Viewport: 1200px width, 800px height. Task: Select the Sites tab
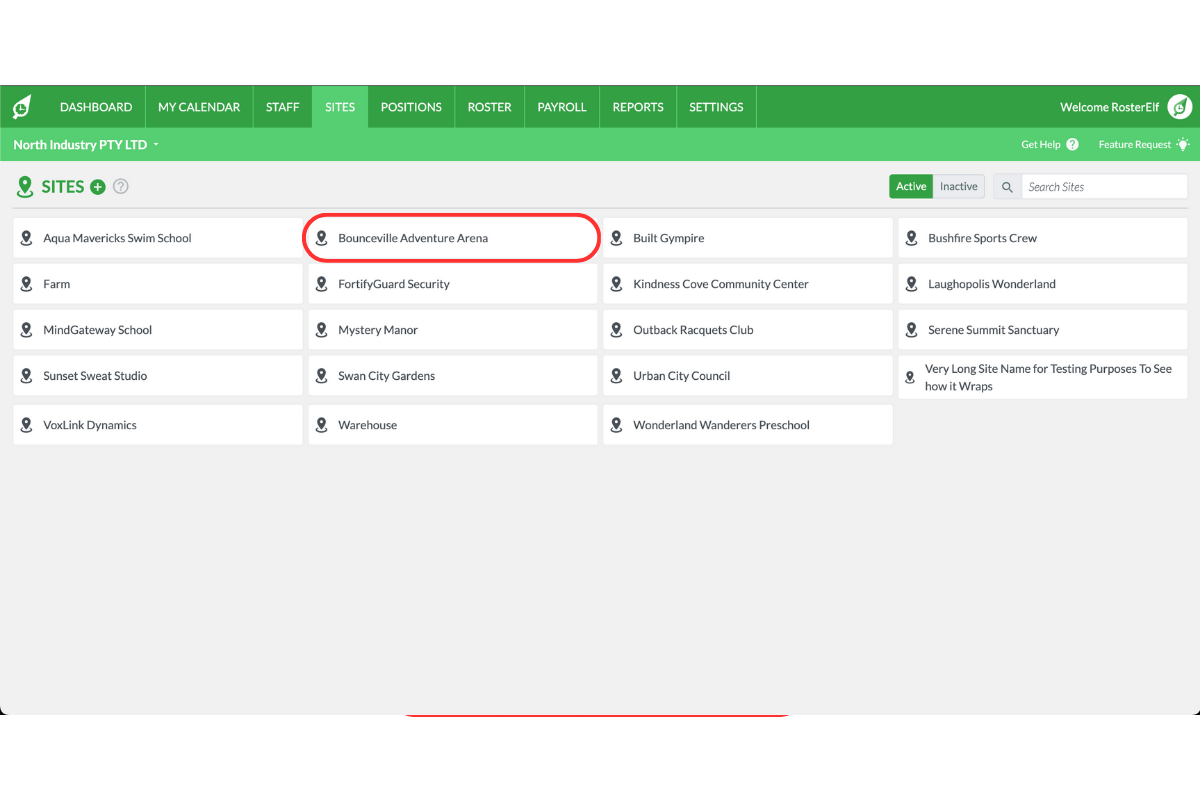[340, 107]
